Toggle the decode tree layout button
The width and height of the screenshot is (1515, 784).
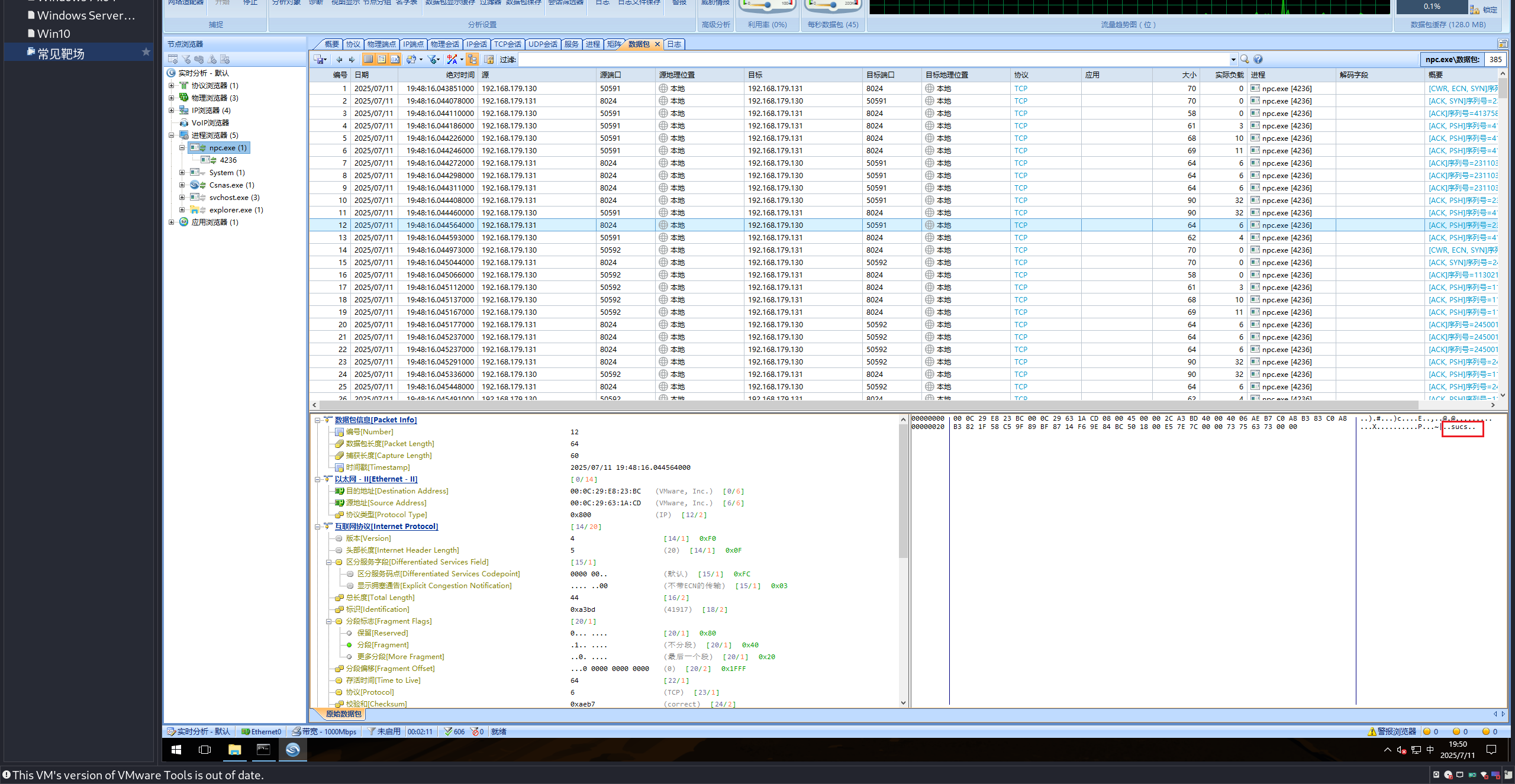pos(472,59)
